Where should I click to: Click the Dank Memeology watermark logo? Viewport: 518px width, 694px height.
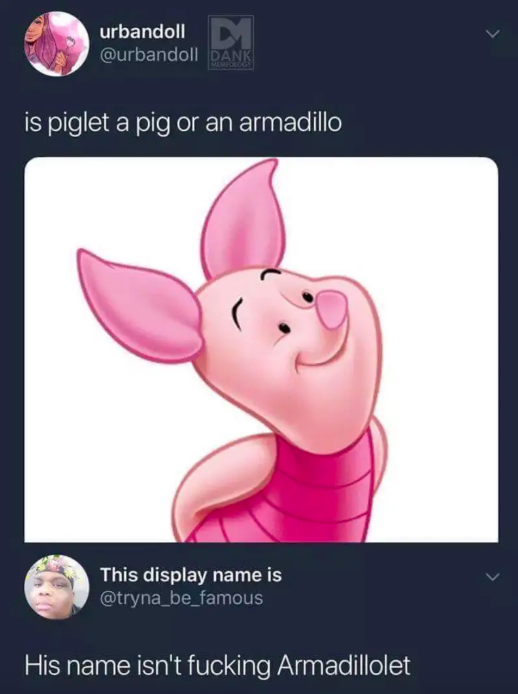[231, 43]
